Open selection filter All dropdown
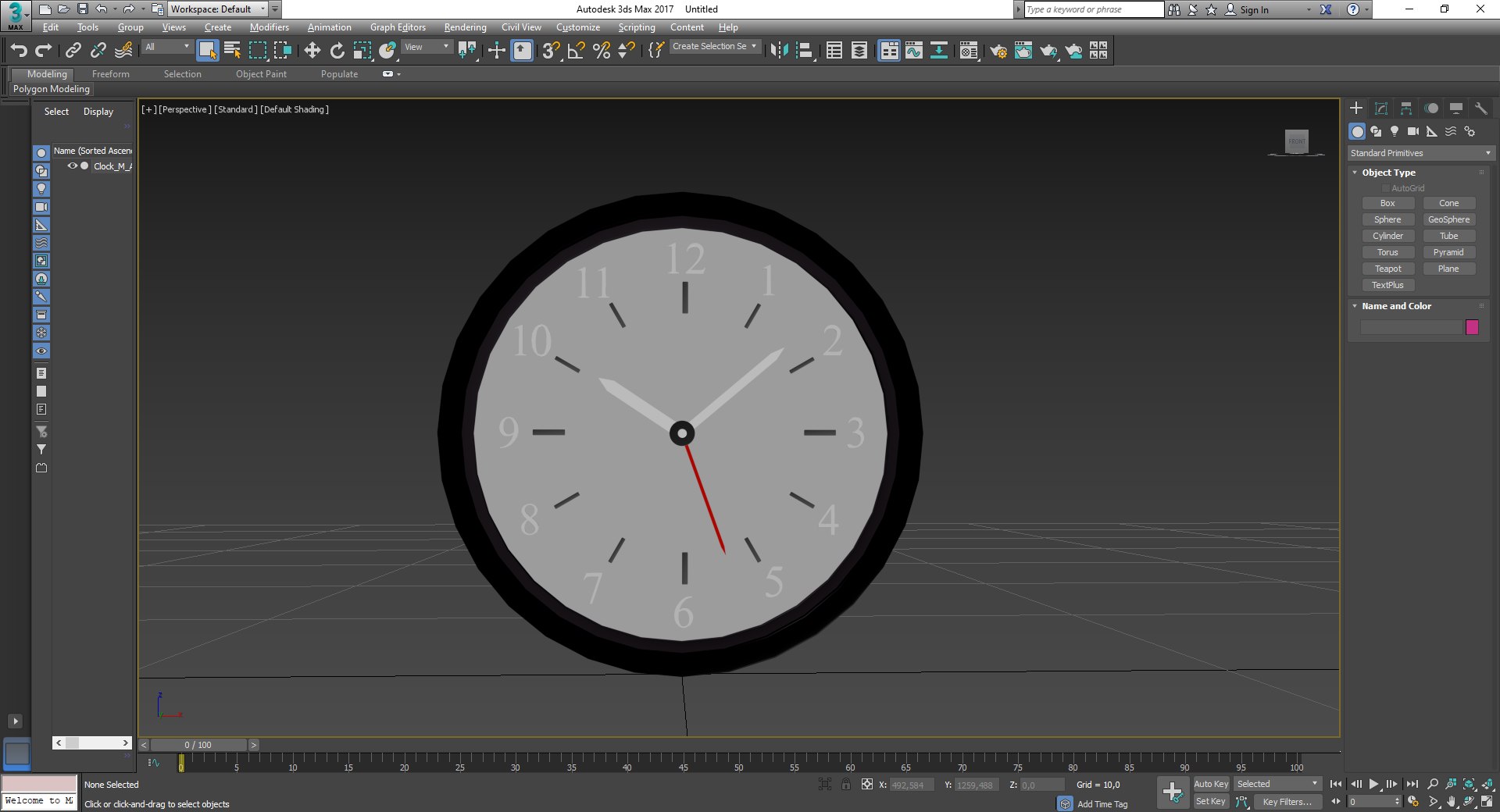 [x=166, y=47]
